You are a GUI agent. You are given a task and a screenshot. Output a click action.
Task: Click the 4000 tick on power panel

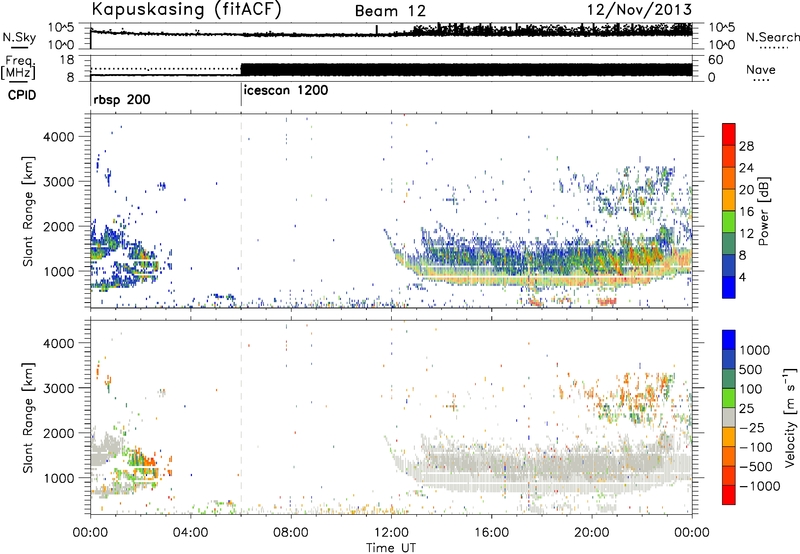point(58,136)
